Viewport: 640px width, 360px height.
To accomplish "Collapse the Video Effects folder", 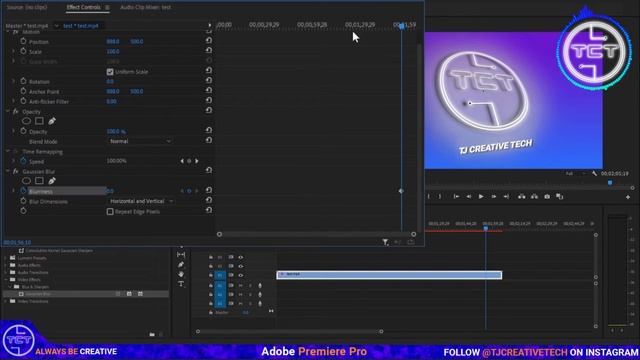I will coord(6,280).
